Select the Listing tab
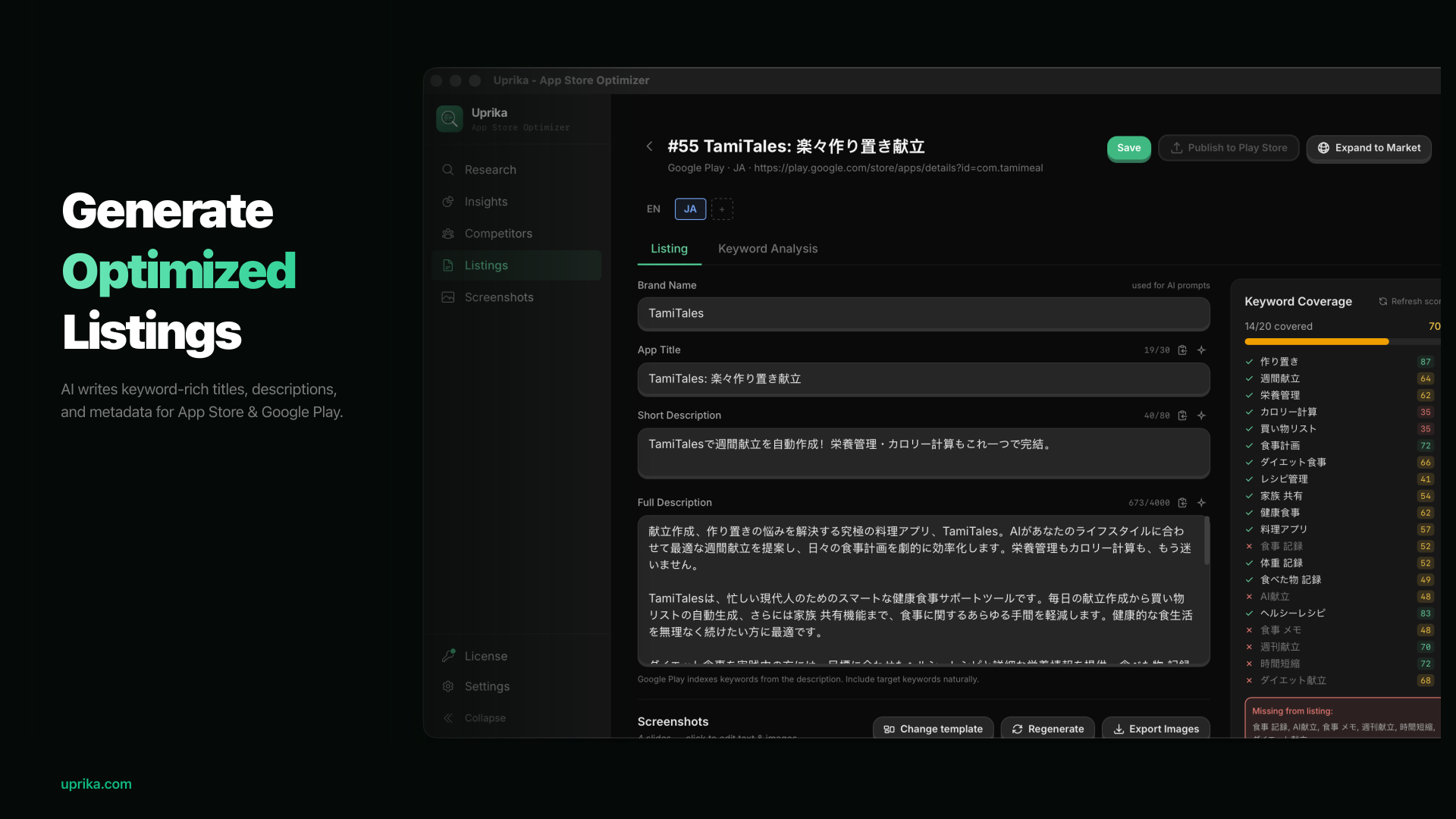The height and width of the screenshot is (819, 1456). (669, 249)
